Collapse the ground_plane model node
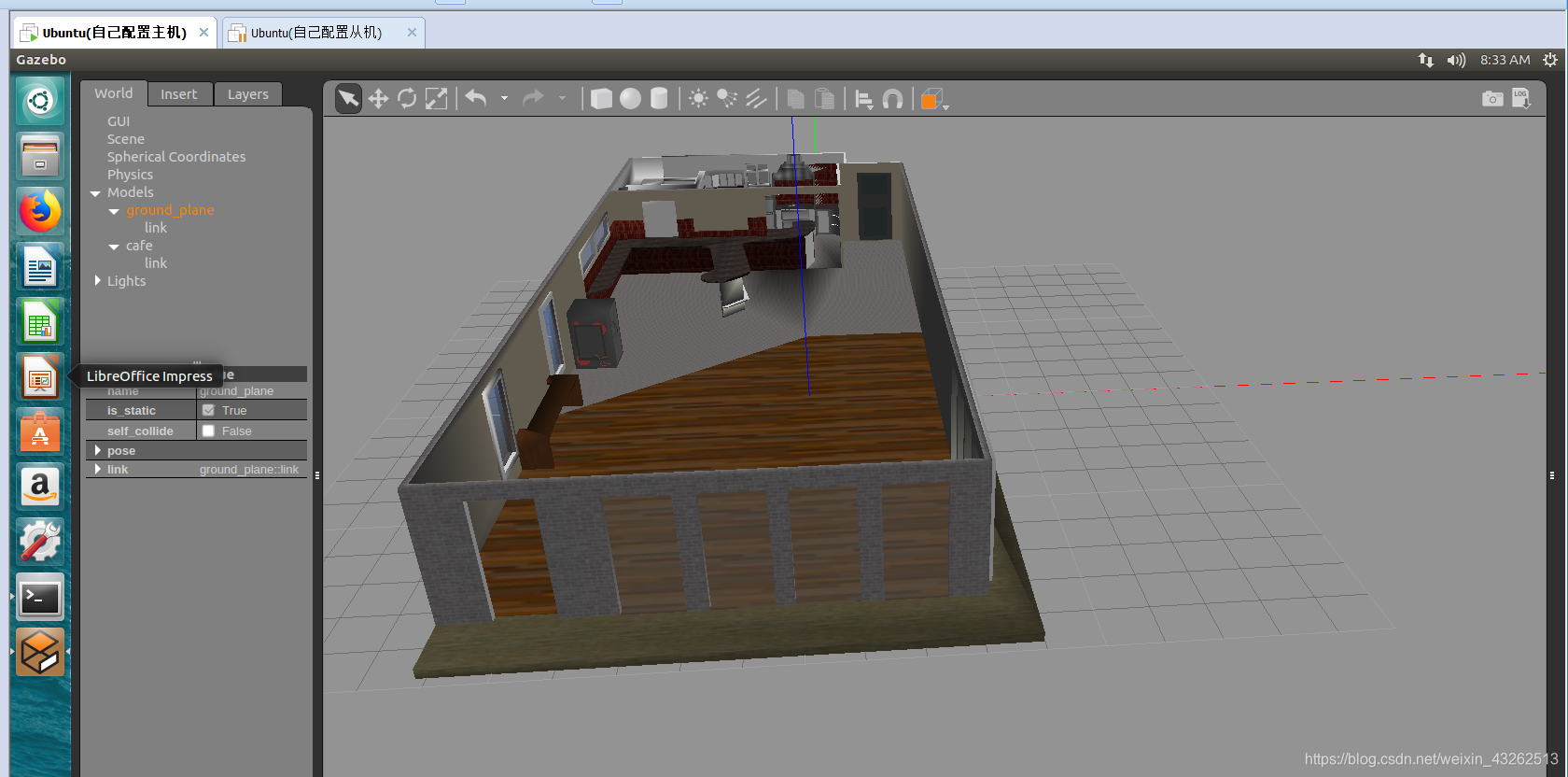Screen dimensions: 1568x777 (114, 211)
